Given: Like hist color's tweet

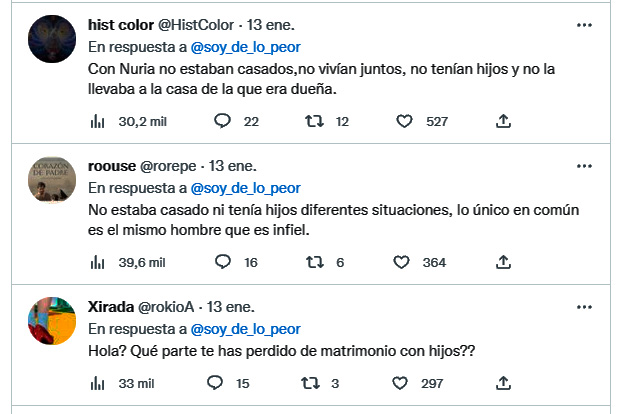Looking at the screenshot, I should point(404,121).
